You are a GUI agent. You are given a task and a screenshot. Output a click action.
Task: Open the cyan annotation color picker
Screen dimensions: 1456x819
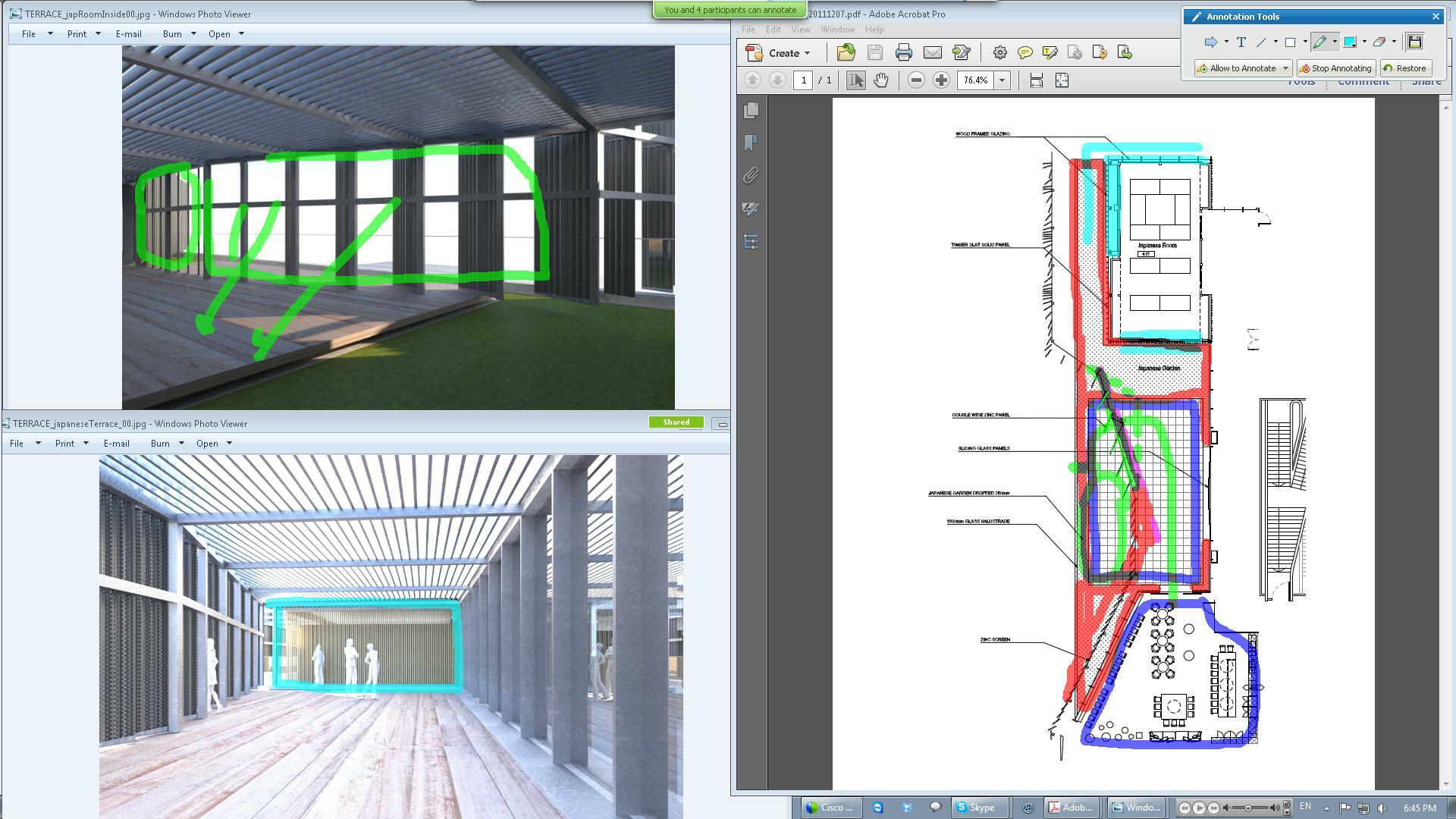pyautogui.click(x=1350, y=42)
